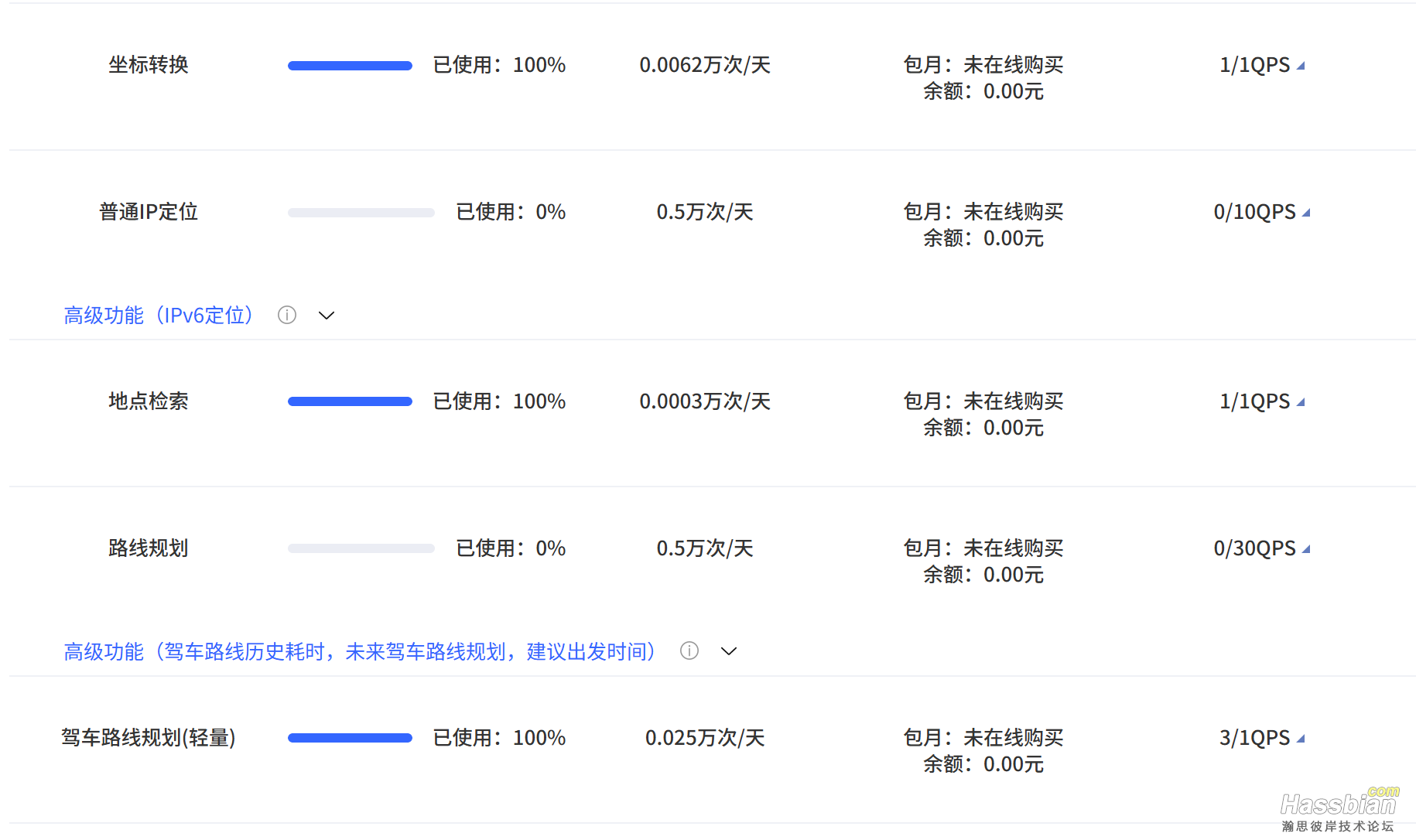
Task: Click the 0/30QPS value for 路线规划
Action: click(x=1255, y=548)
